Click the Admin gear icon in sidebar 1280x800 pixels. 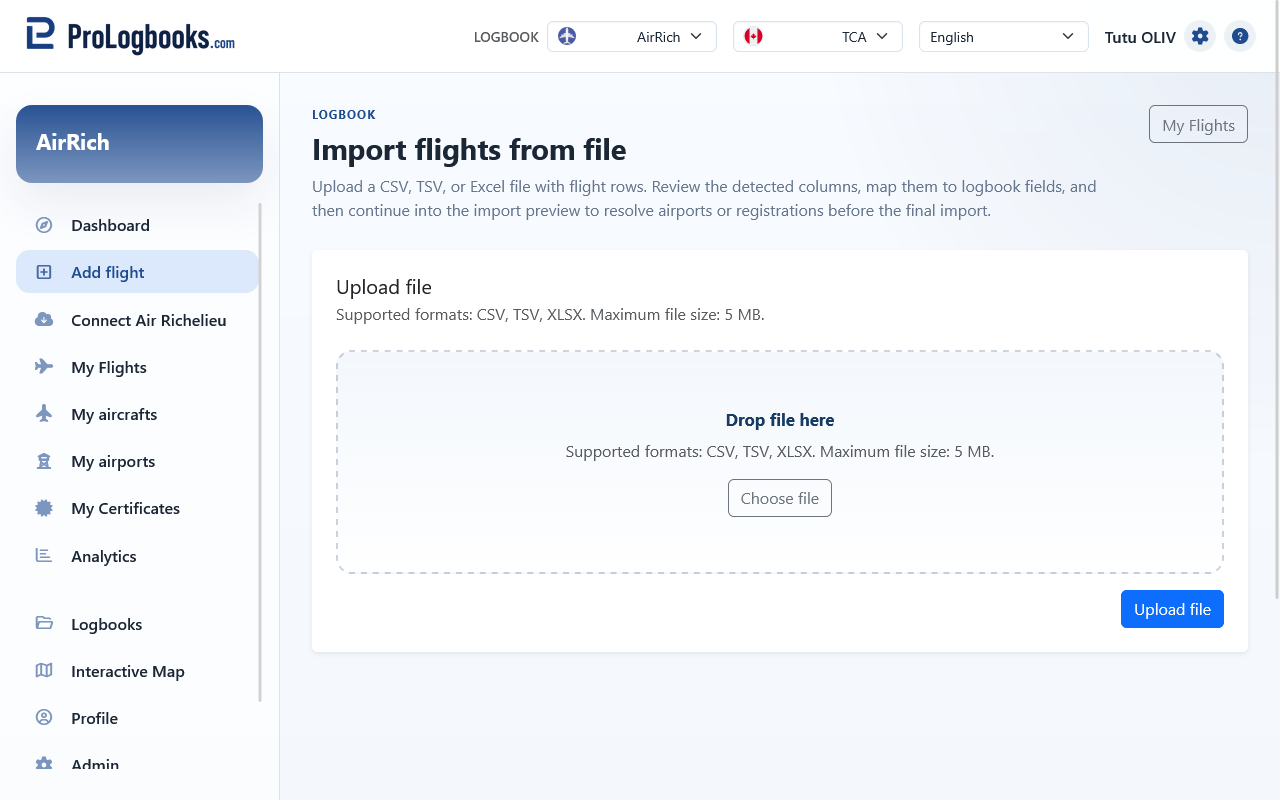tap(44, 765)
